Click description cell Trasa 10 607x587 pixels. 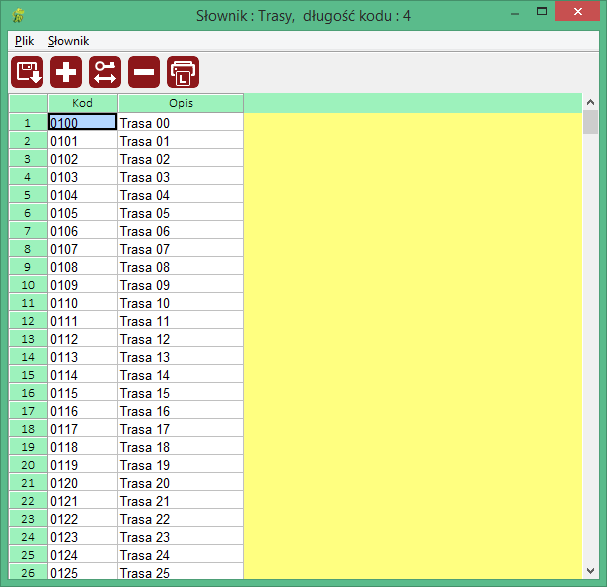click(x=181, y=303)
